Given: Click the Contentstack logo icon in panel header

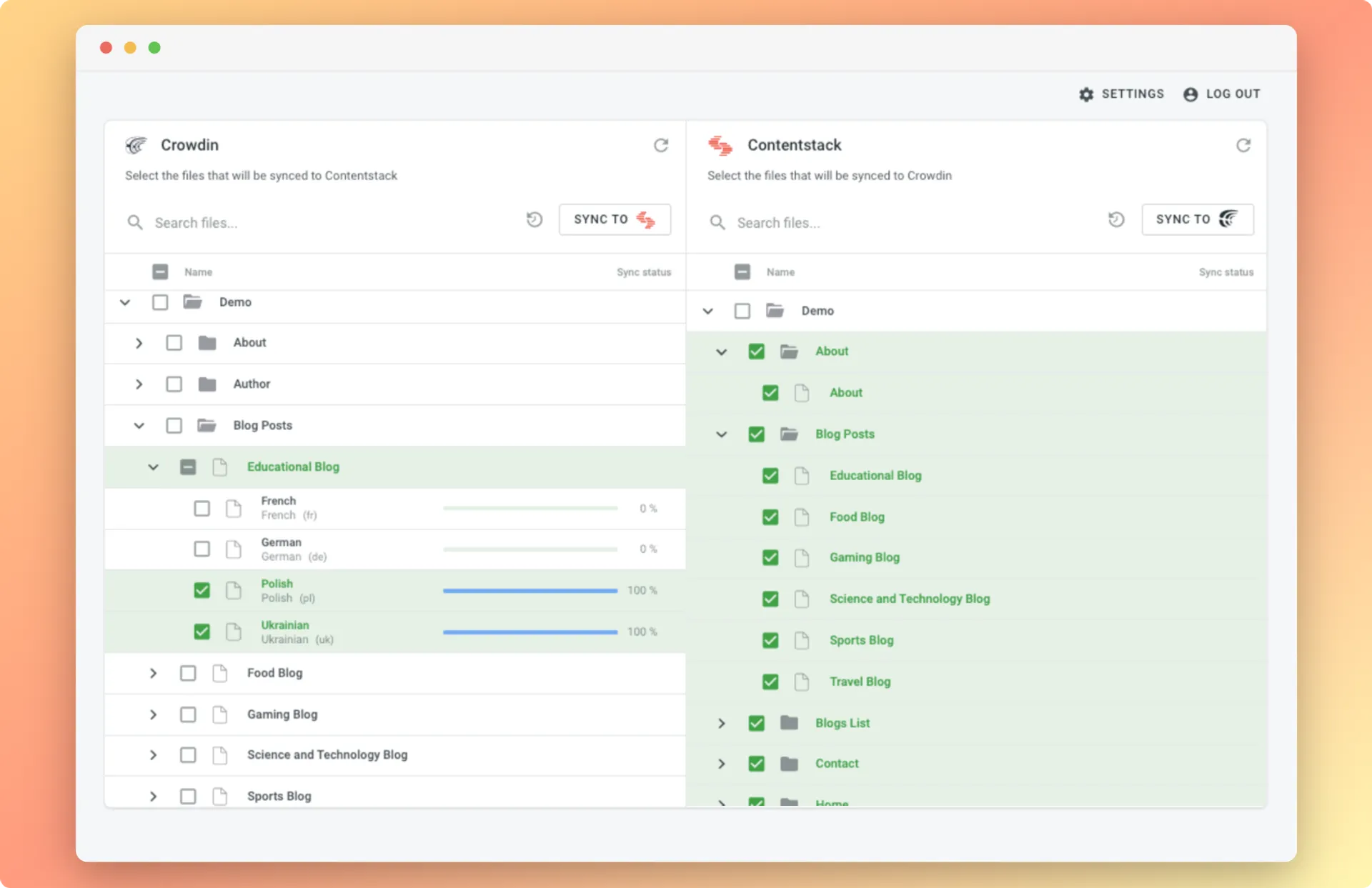Looking at the screenshot, I should pos(720,145).
